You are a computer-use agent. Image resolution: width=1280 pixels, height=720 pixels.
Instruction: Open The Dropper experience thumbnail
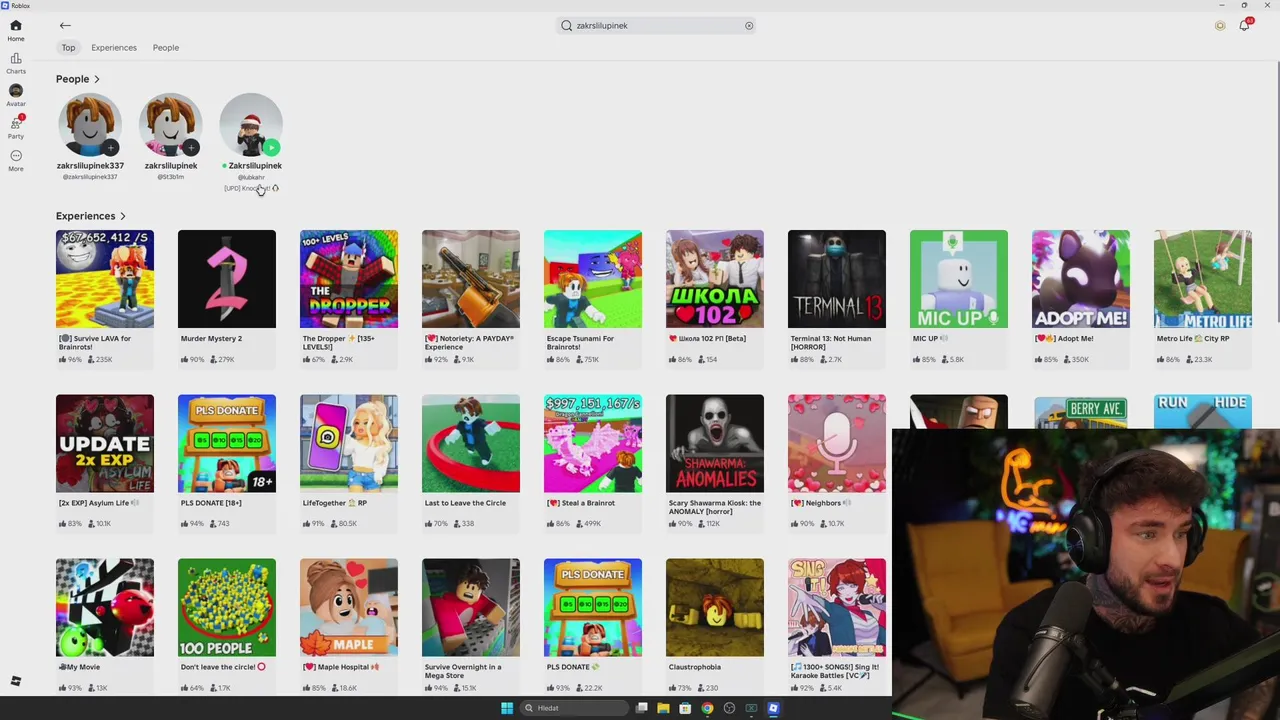point(349,279)
